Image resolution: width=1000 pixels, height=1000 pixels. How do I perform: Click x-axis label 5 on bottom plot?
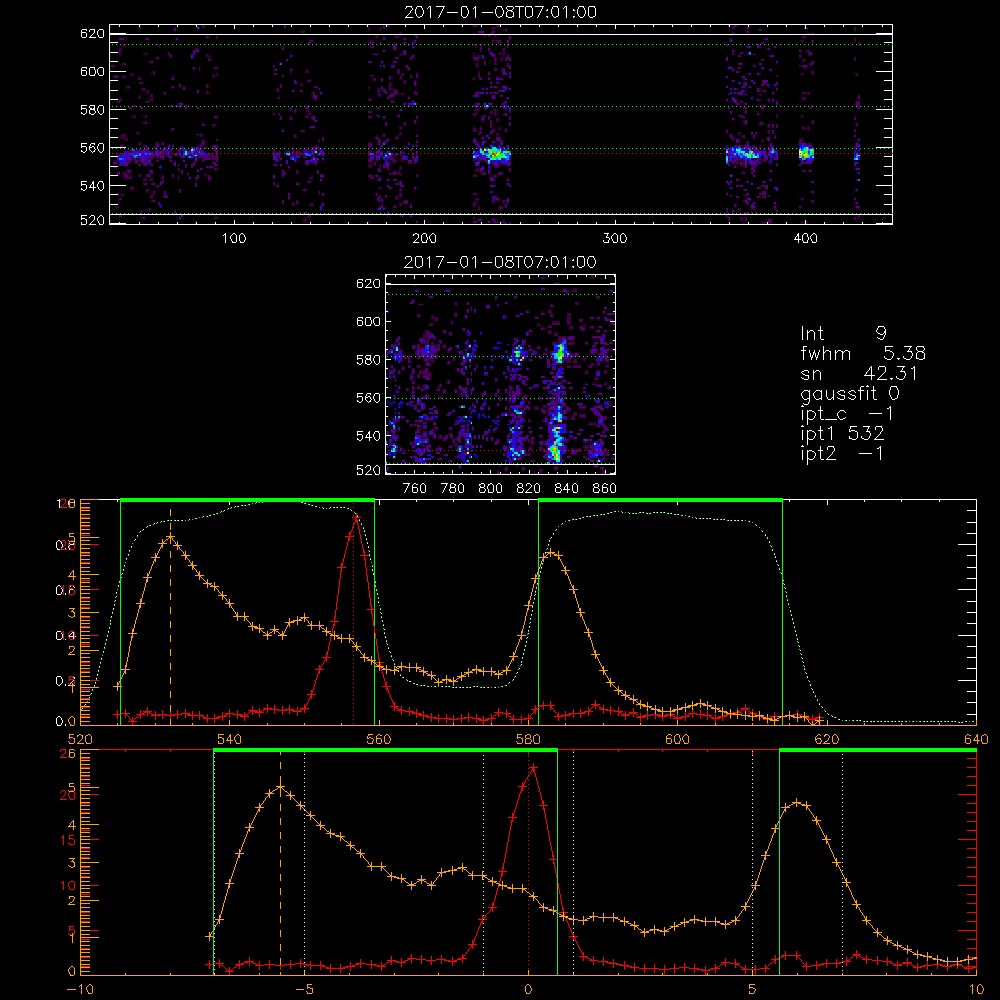point(753,989)
